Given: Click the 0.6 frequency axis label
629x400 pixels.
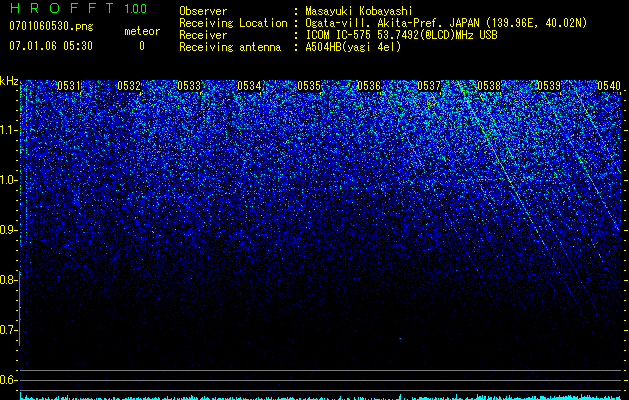Looking at the screenshot, I should (x=8, y=380).
